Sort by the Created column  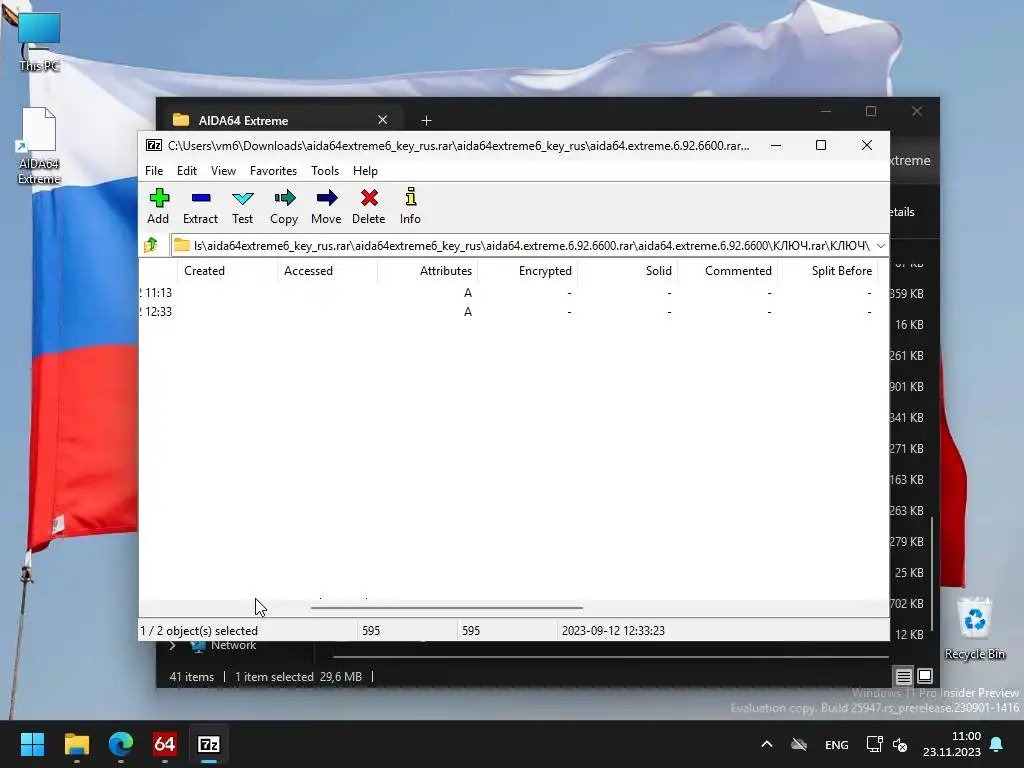(x=227, y=270)
